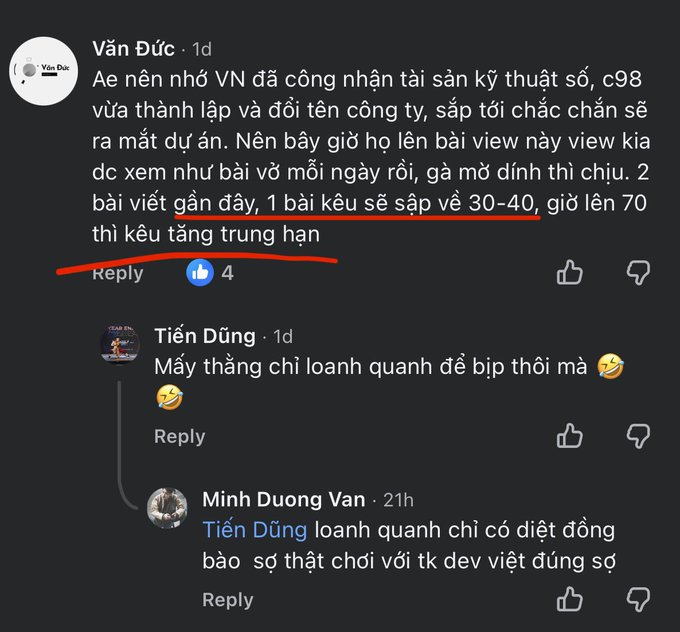Dislike Minh Duong Van's reply
The width and height of the screenshot is (680, 632).
tap(637, 599)
